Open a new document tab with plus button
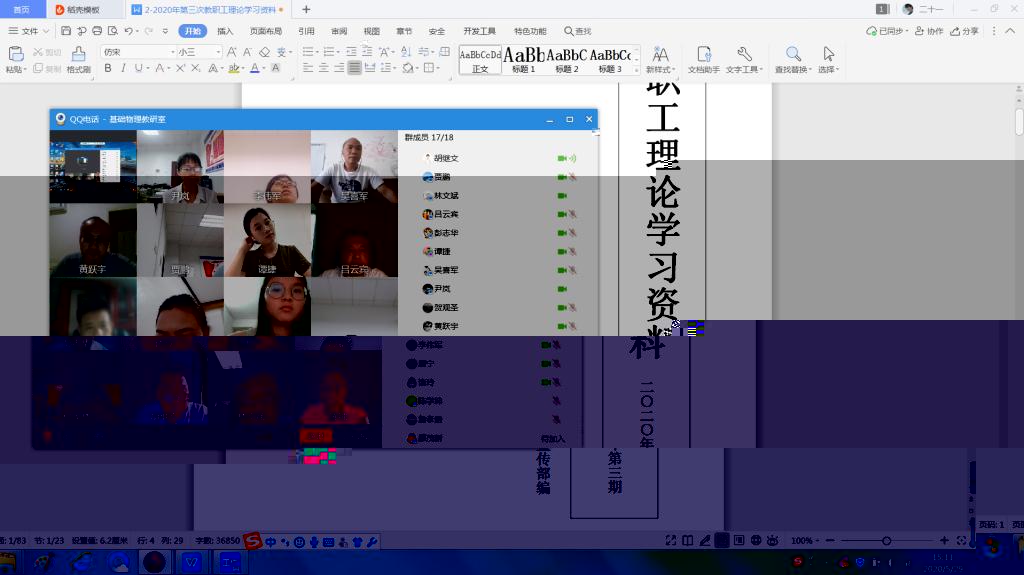 click(x=306, y=9)
